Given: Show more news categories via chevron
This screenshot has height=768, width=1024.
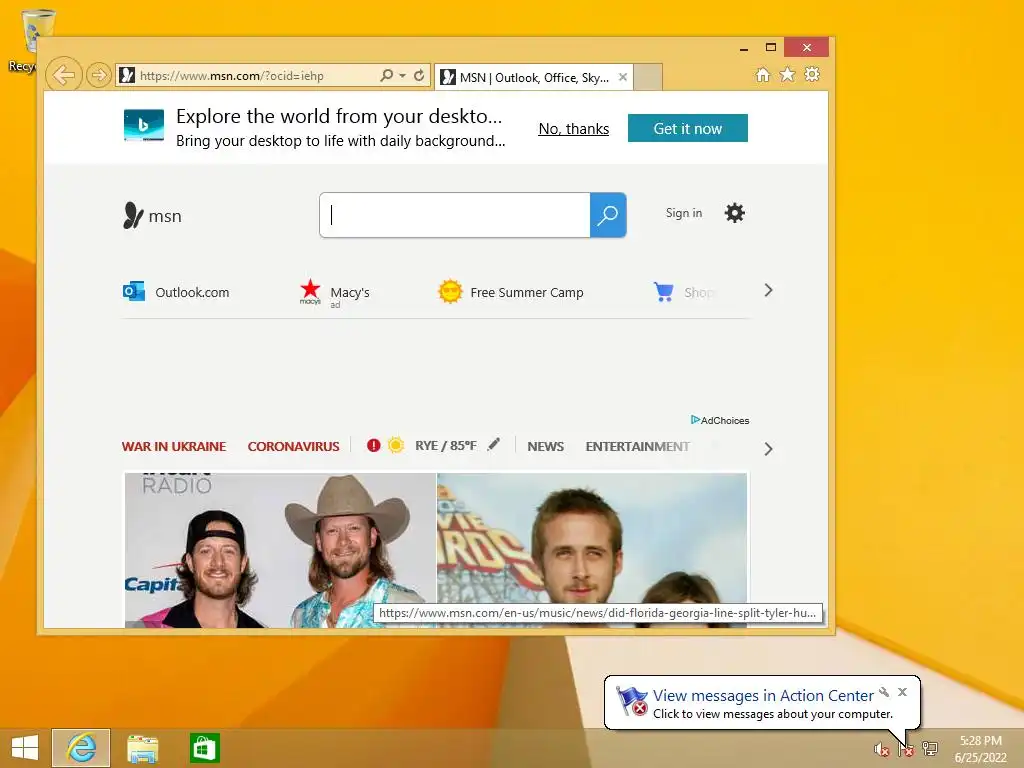Looking at the screenshot, I should pyautogui.click(x=769, y=449).
